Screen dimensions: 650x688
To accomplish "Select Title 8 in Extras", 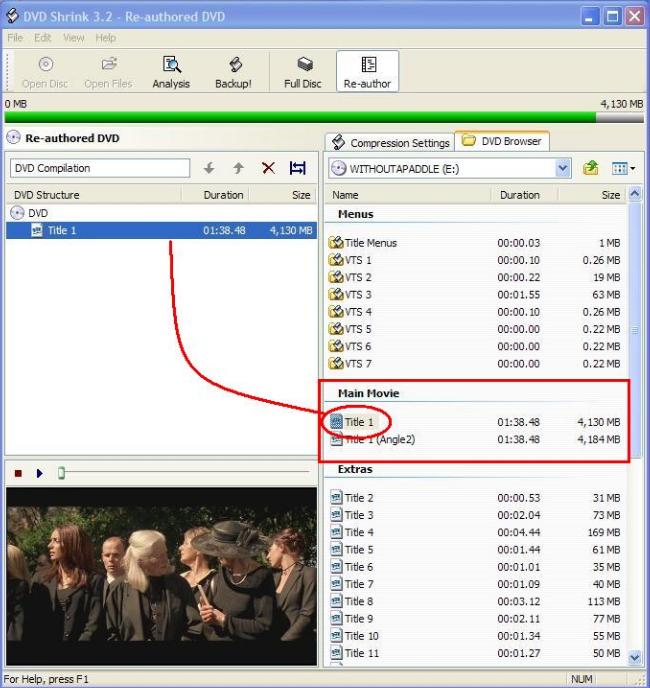I will pyautogui.click(x=352, y=602).
